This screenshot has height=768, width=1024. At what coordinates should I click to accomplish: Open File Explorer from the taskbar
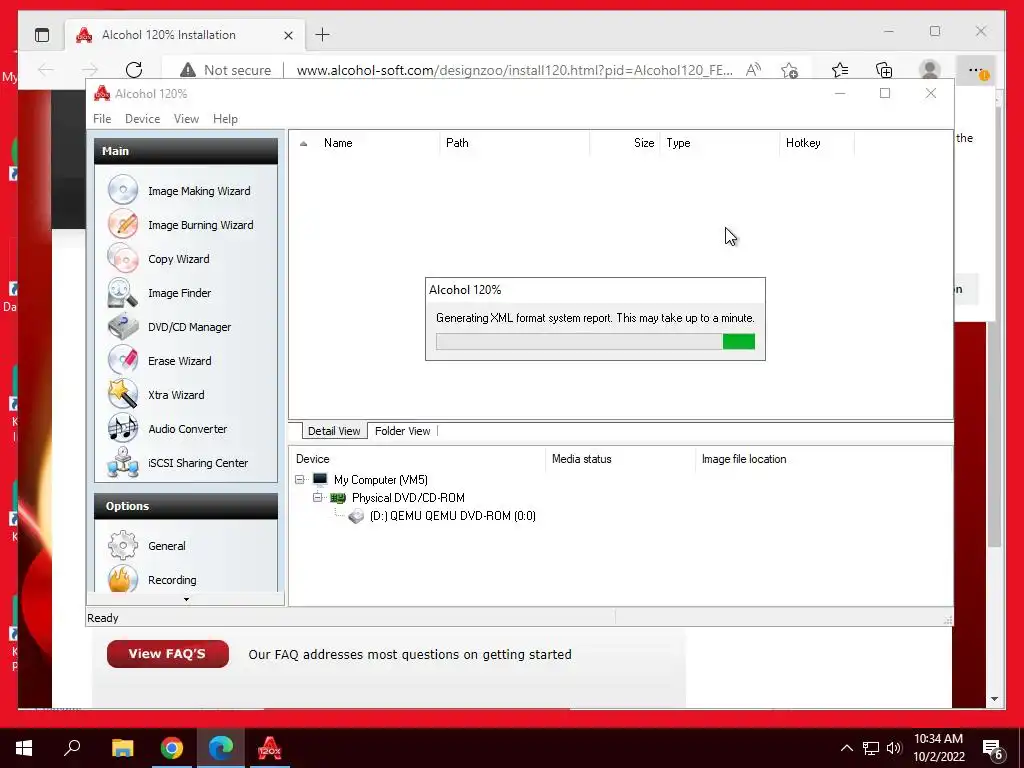tap(123, 748)
